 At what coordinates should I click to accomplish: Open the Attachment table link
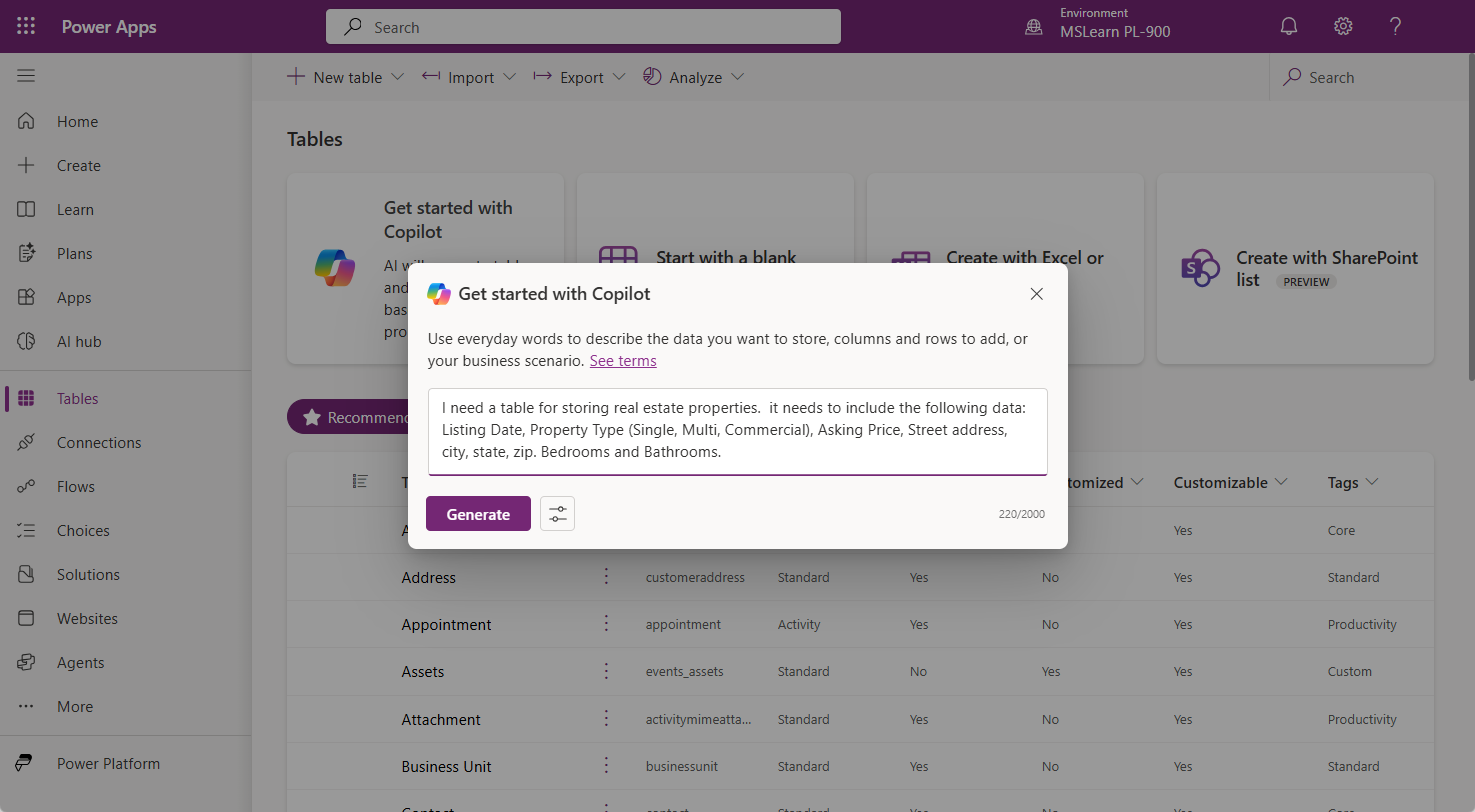441,719
